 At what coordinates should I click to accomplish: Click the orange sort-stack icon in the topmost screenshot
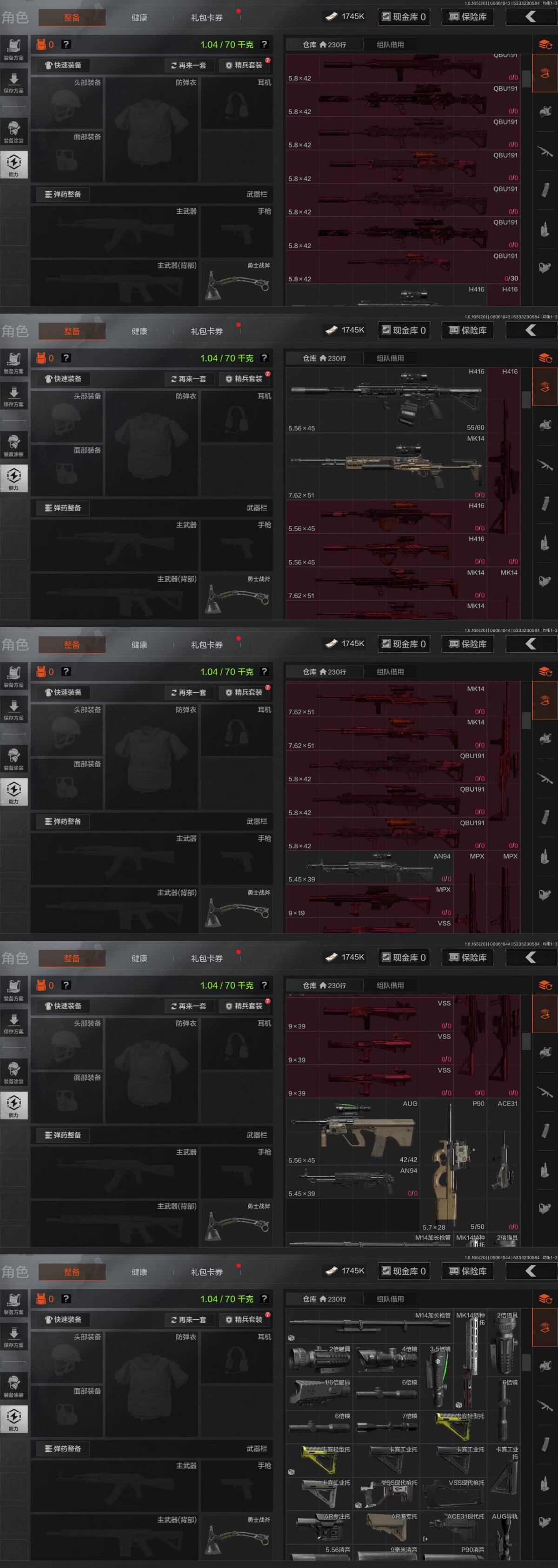tap(545, 45)
